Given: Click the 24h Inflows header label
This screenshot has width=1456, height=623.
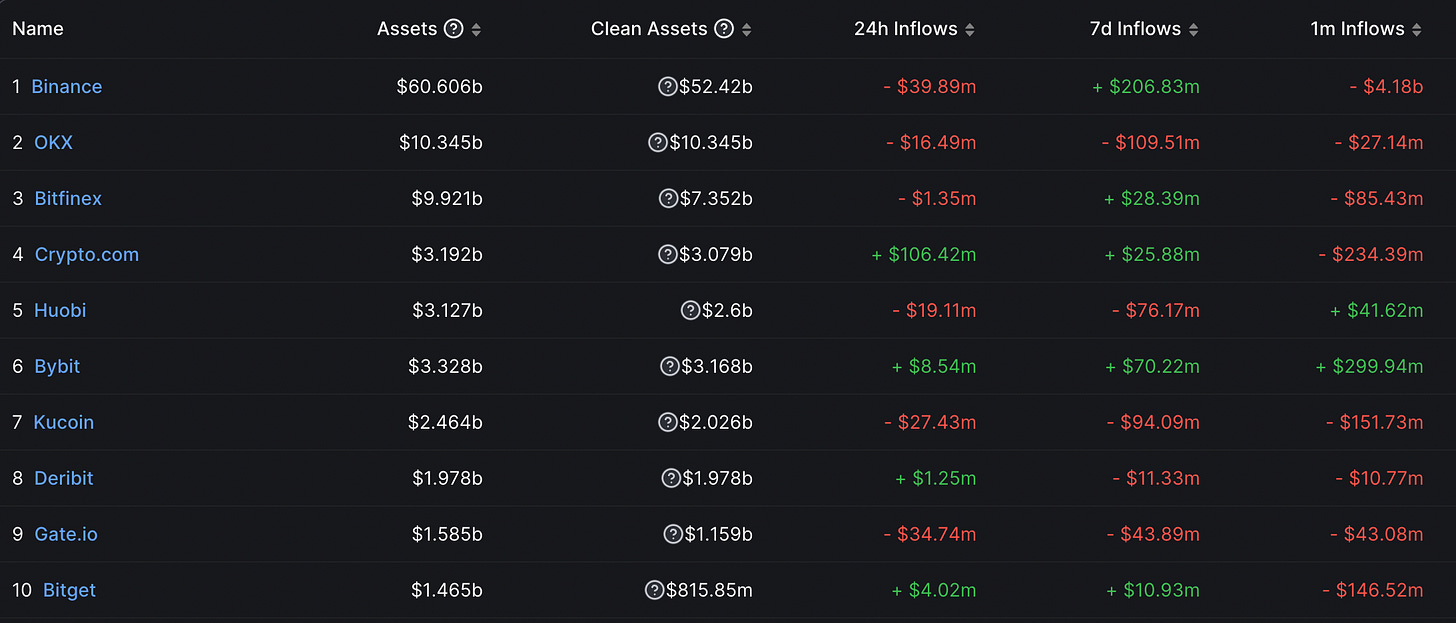Looking at the screenshot, I should click(906, 29).
